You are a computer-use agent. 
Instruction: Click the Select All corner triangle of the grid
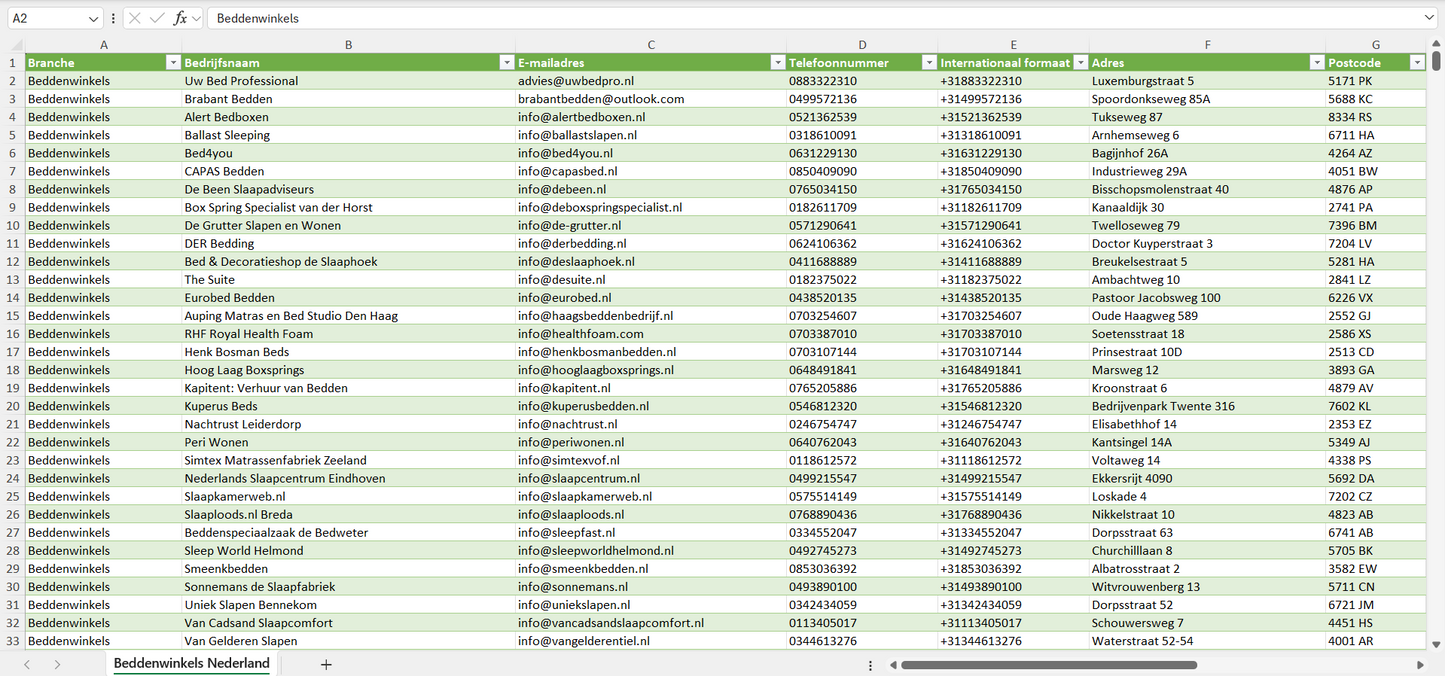coord(15,45)
